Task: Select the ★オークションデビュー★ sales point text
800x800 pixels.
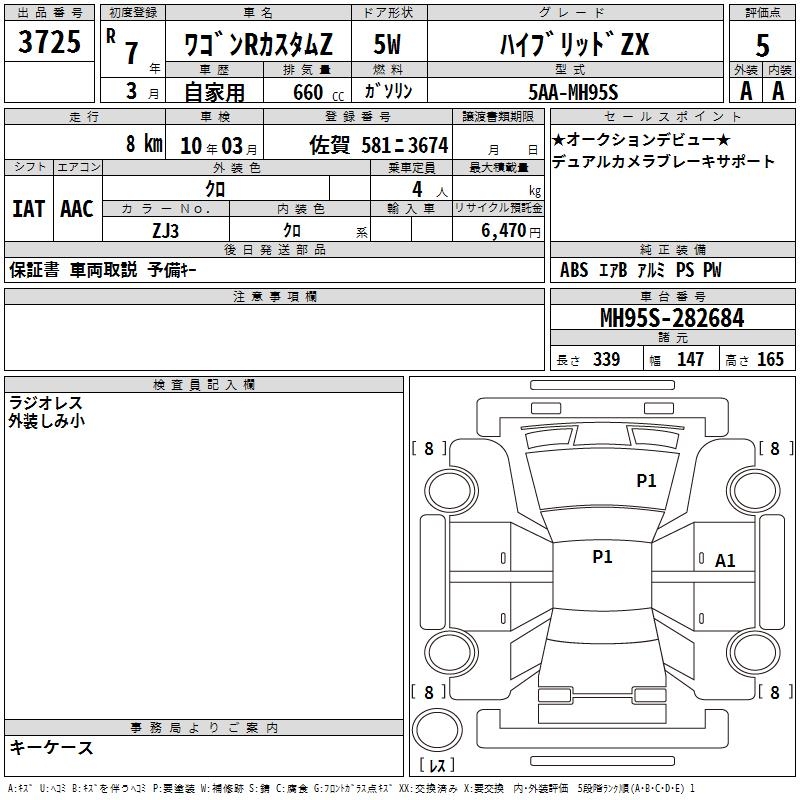Action: tap(641, 139)
